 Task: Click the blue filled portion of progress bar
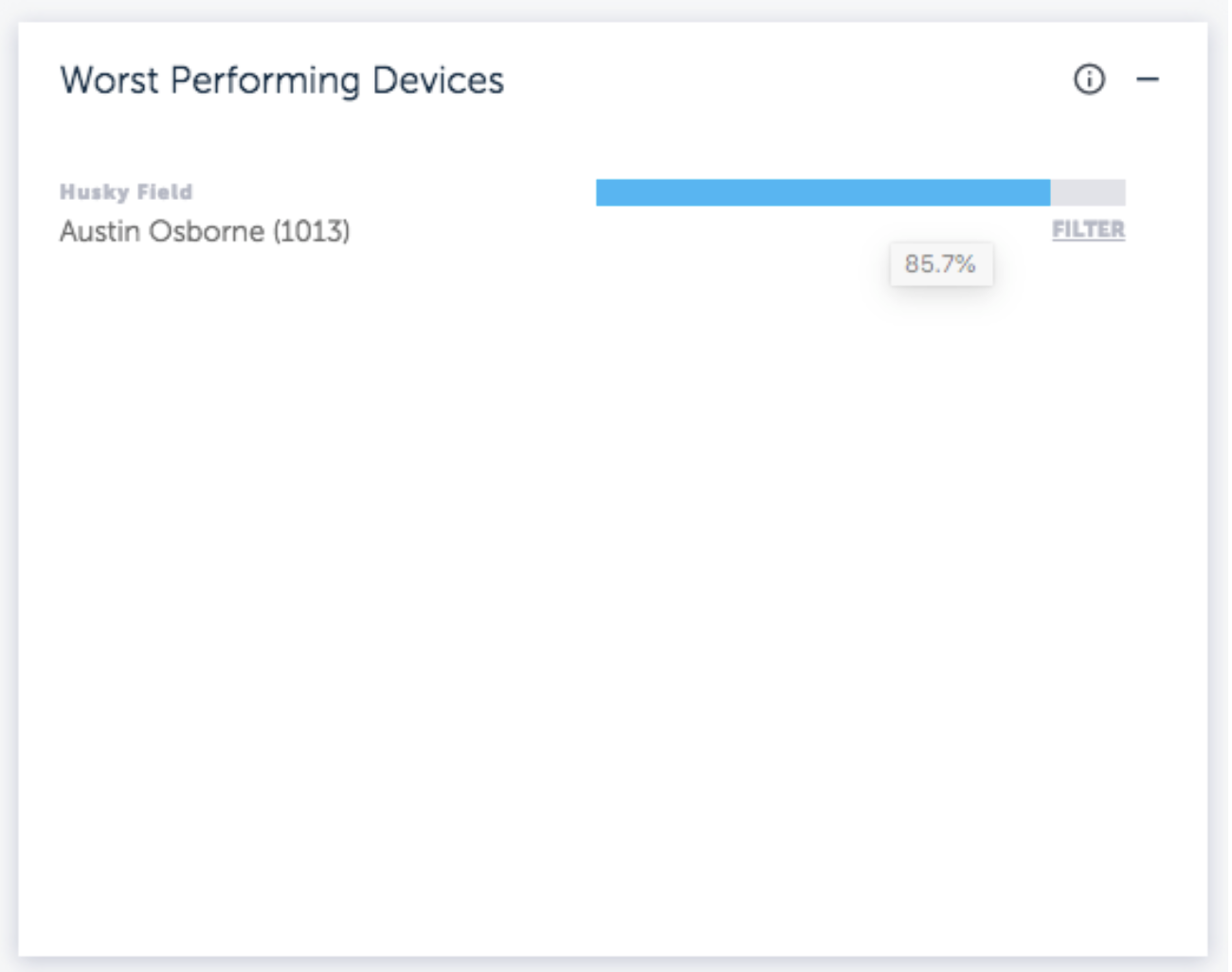click(823, 192)
